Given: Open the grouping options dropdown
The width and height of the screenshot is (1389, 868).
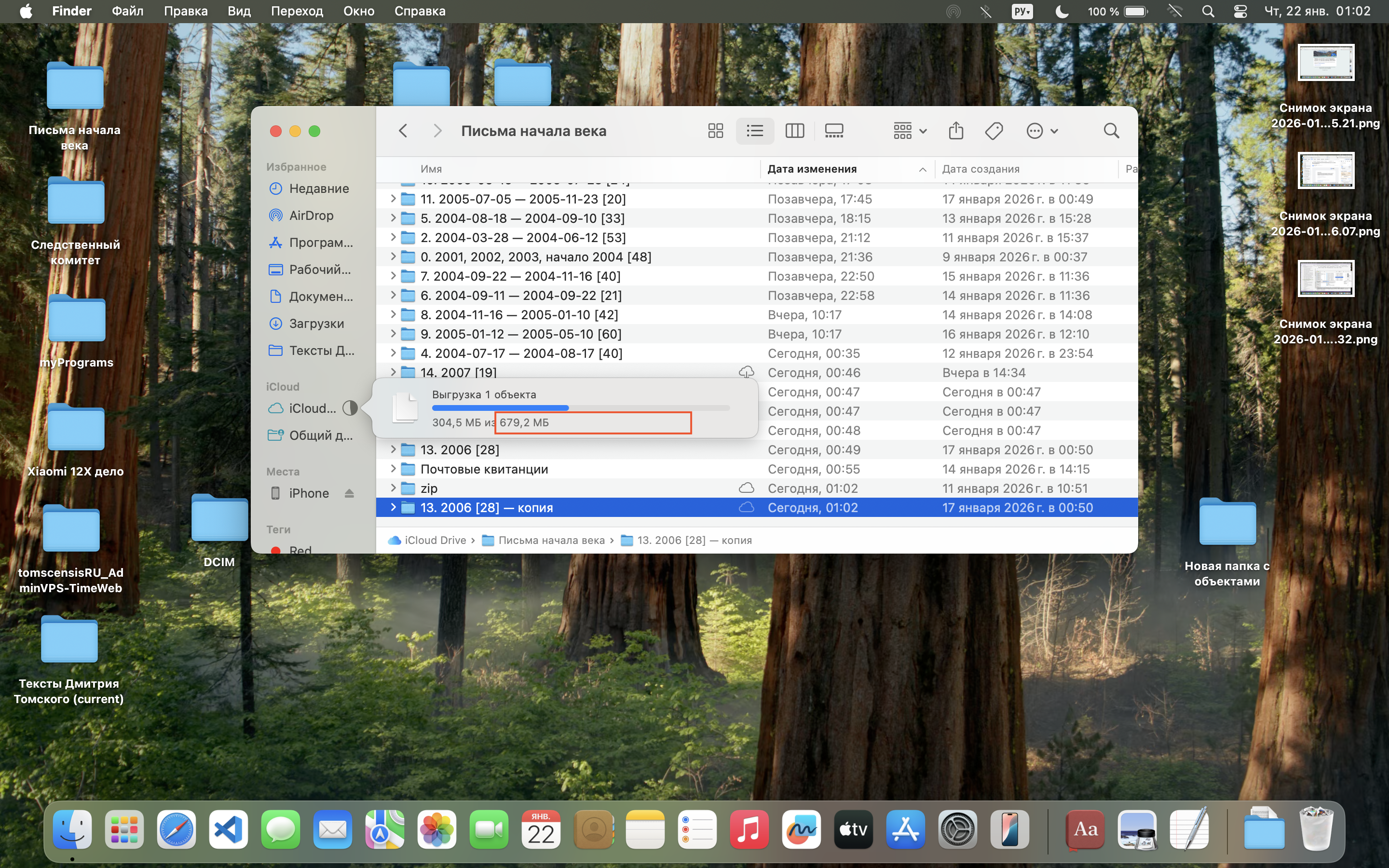Looking at the screenshot, I should click(910, 131).
